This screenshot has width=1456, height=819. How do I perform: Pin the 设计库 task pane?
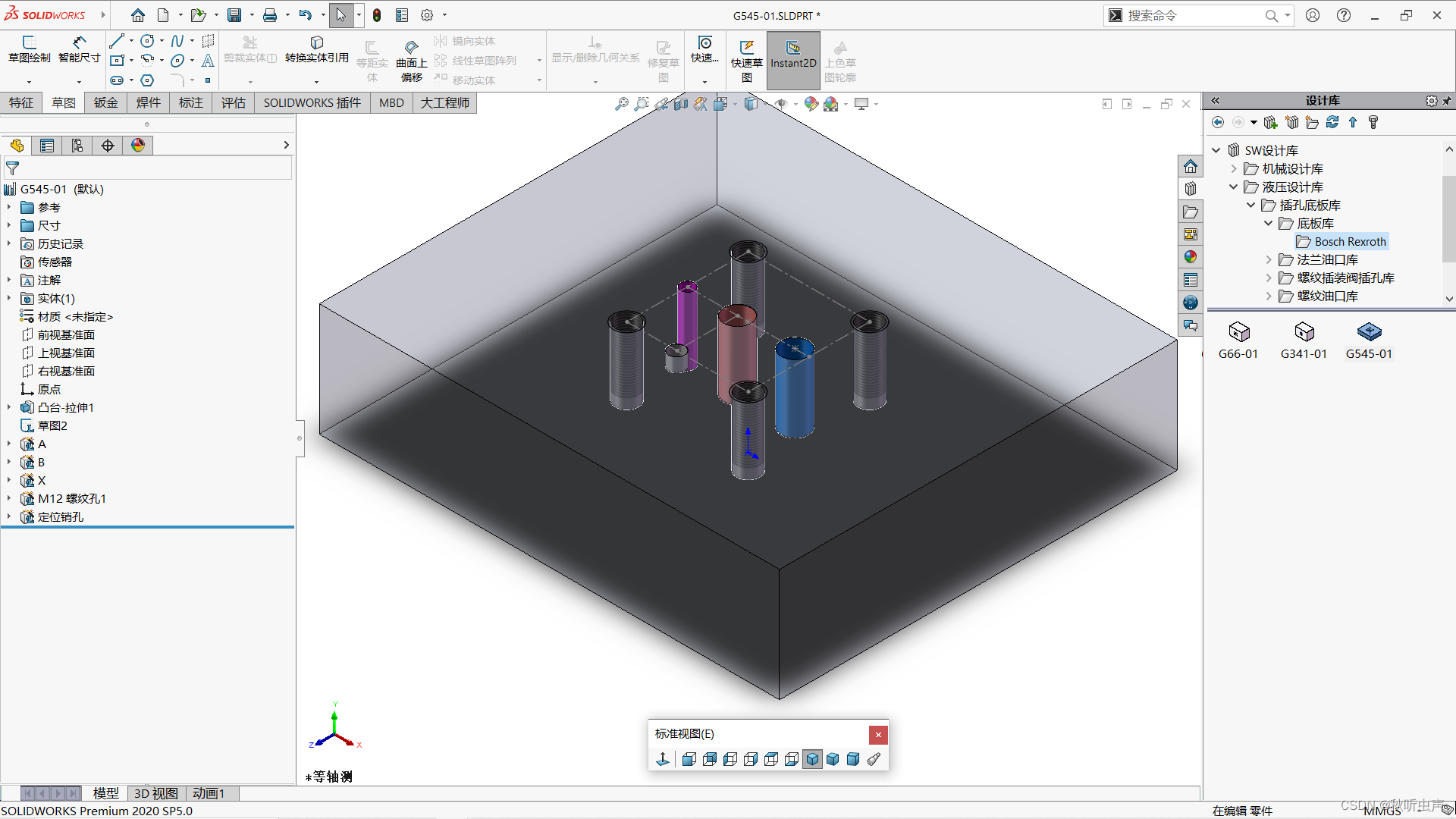[x=1447, y=101]
